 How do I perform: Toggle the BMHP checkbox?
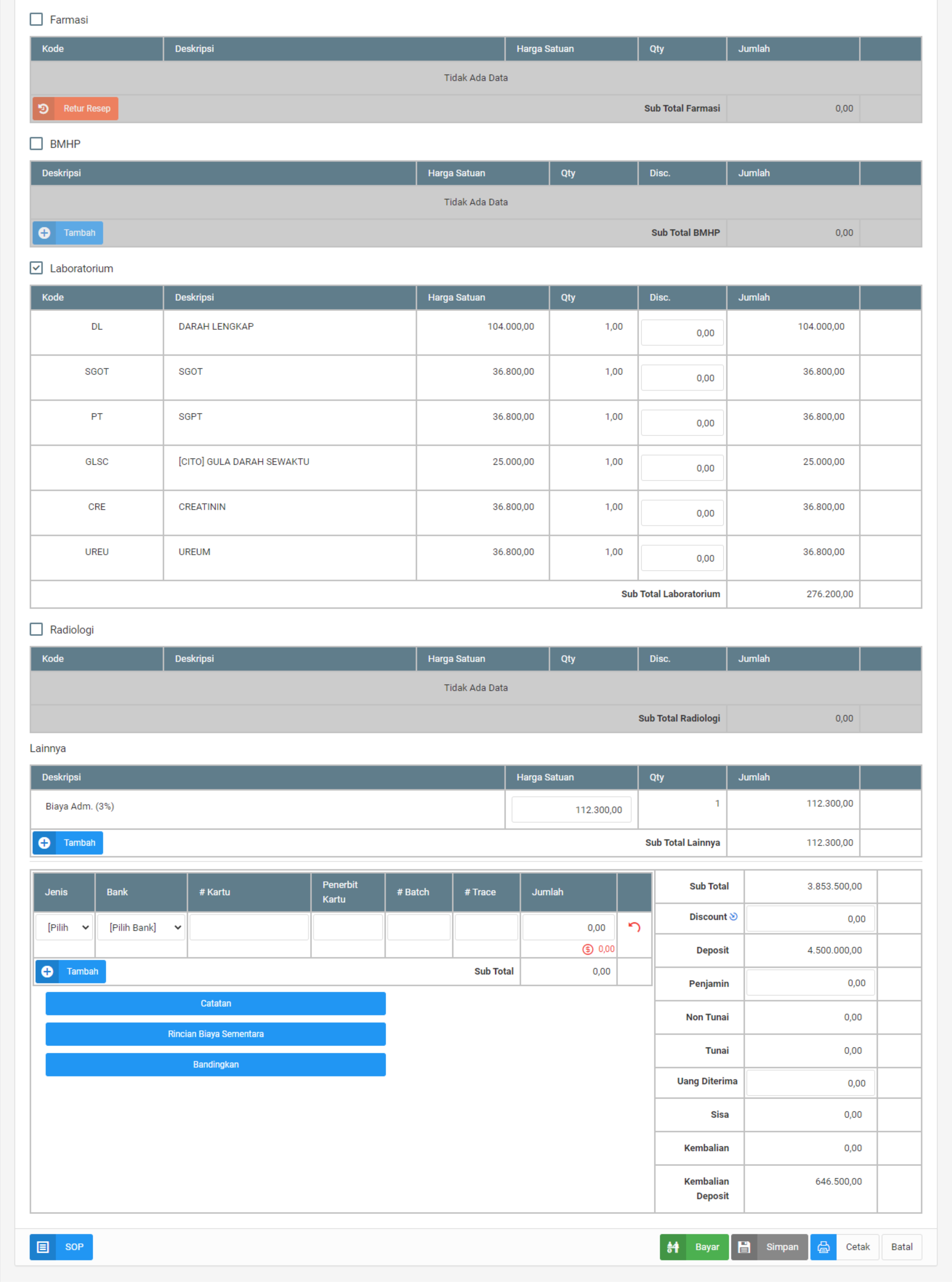pyautogui.click(x=36, y=144)
